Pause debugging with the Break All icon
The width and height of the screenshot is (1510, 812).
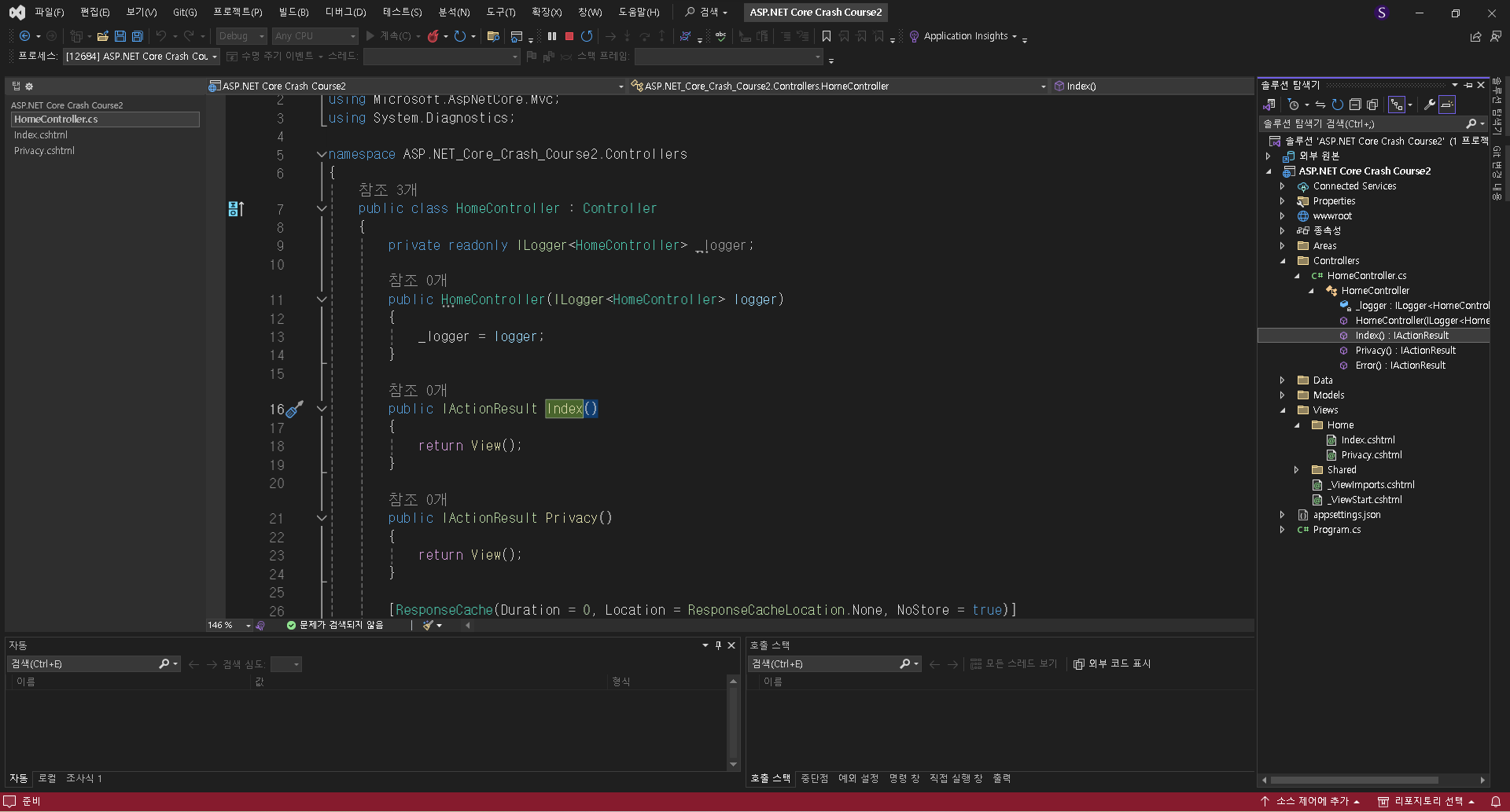tap(552, 36)
